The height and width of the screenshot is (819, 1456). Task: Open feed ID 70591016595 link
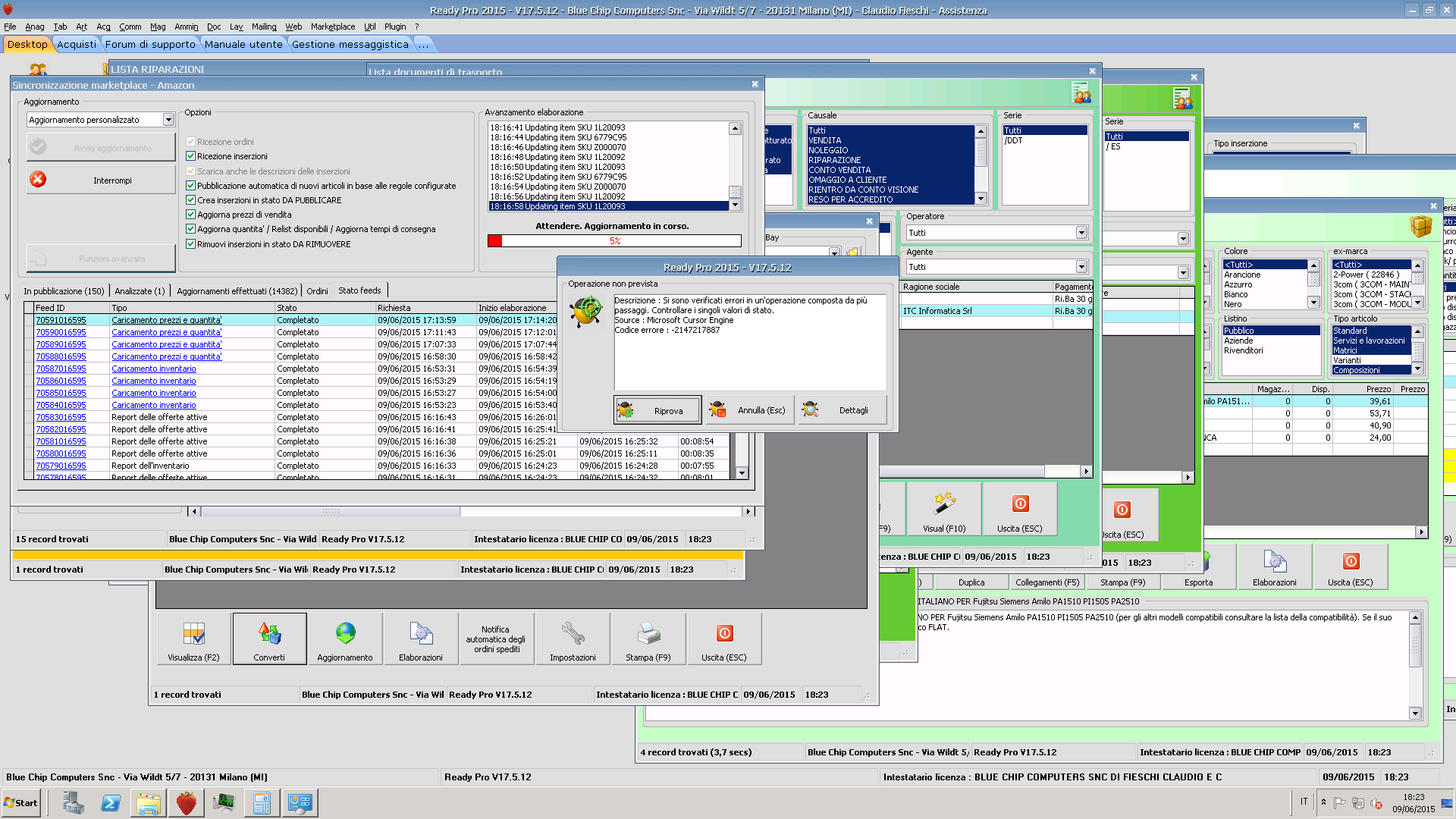61,320
